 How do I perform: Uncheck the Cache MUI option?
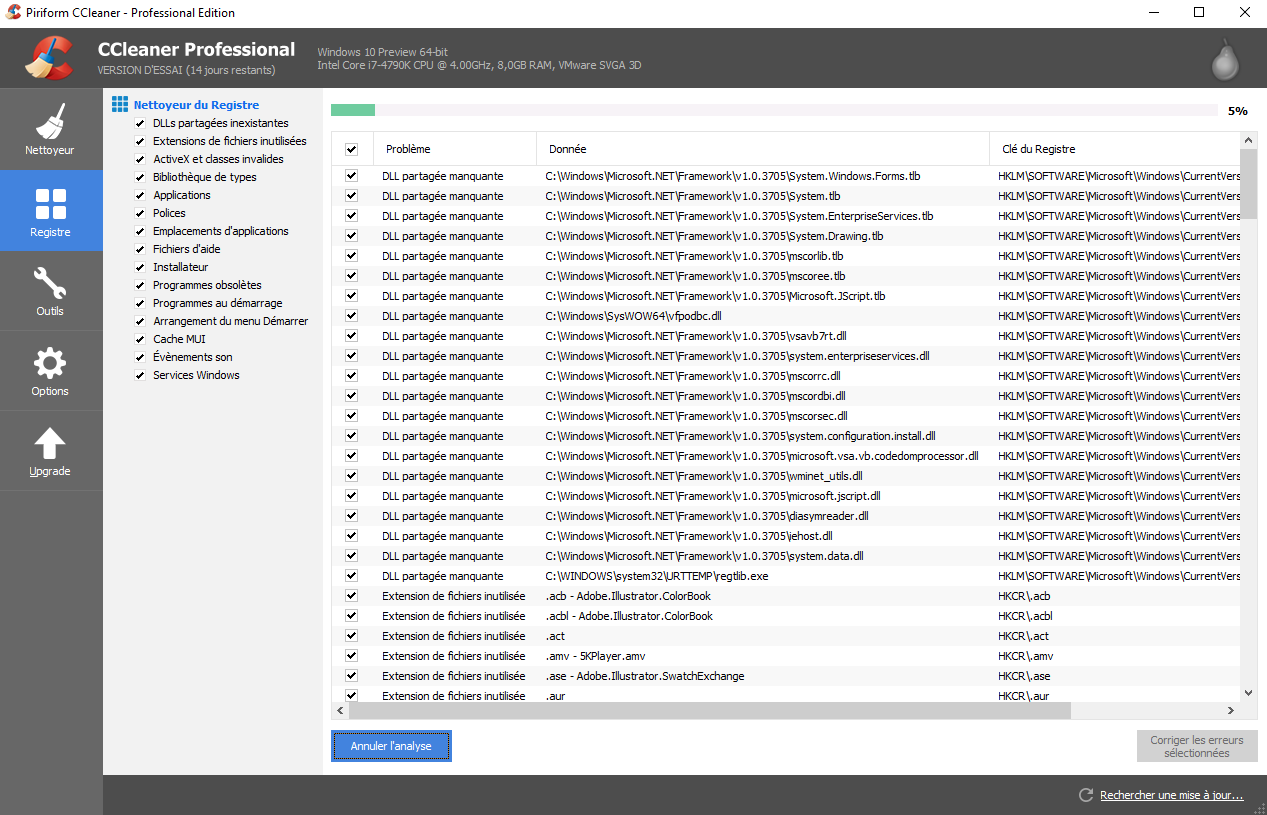tap(140, 339)
